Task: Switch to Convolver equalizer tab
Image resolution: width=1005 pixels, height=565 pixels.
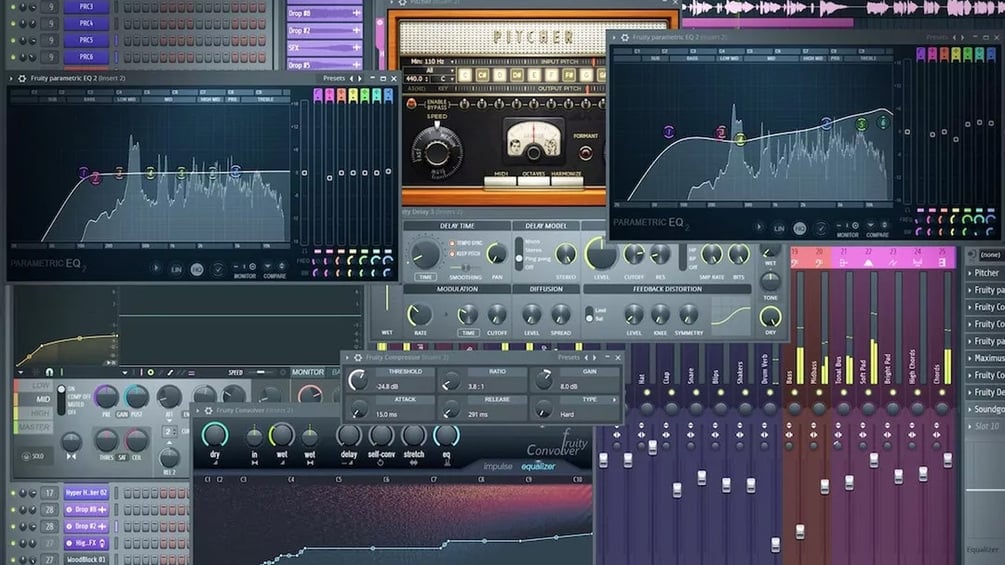Action: coord(538,466)
